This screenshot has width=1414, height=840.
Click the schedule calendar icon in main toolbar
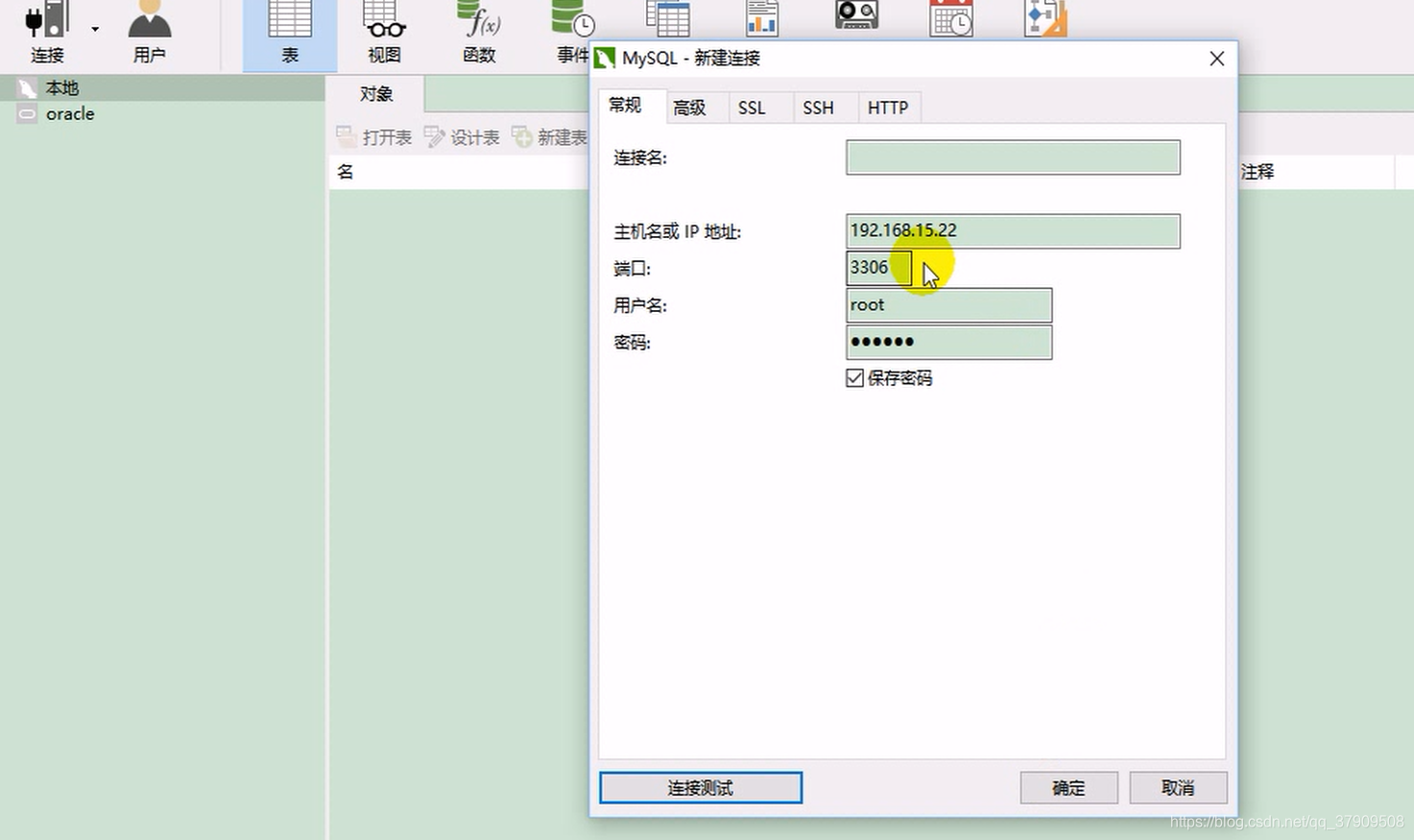coord(951,19)
